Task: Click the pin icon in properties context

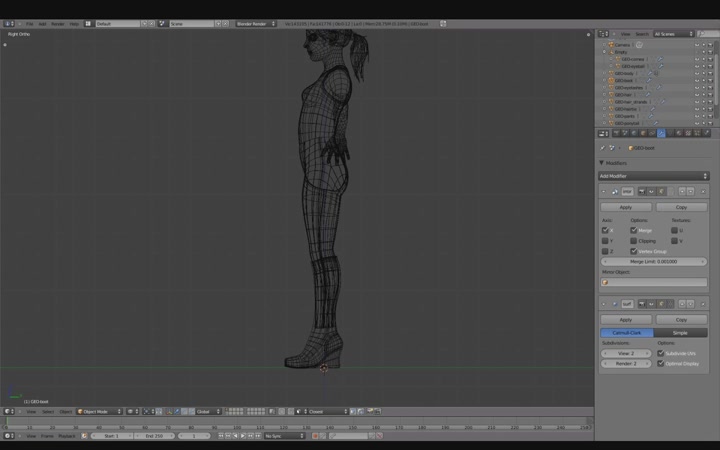Action: pyautogui.click(x=602, y=148)
